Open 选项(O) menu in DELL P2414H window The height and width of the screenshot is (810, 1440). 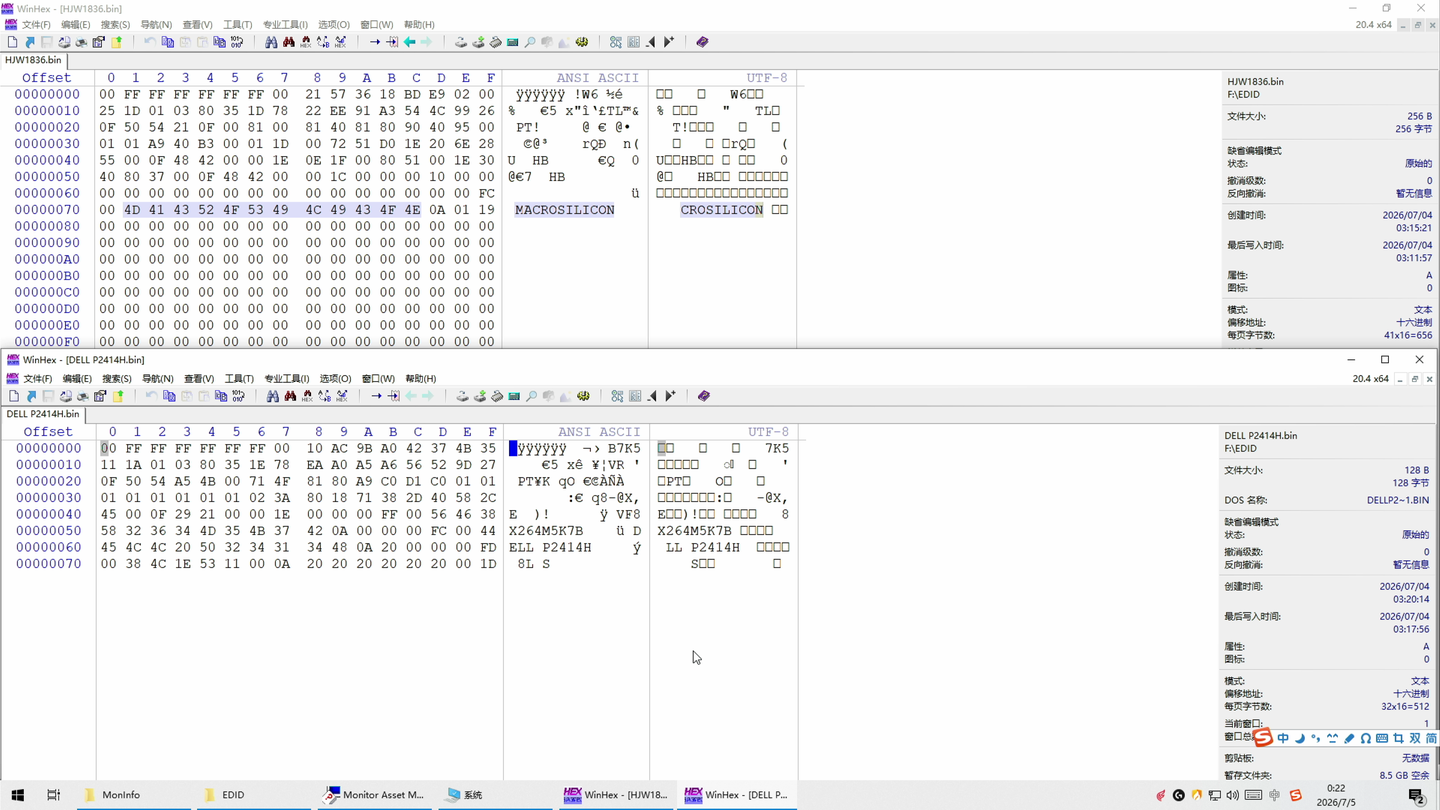pyautogui.click(x=335, y=379)
